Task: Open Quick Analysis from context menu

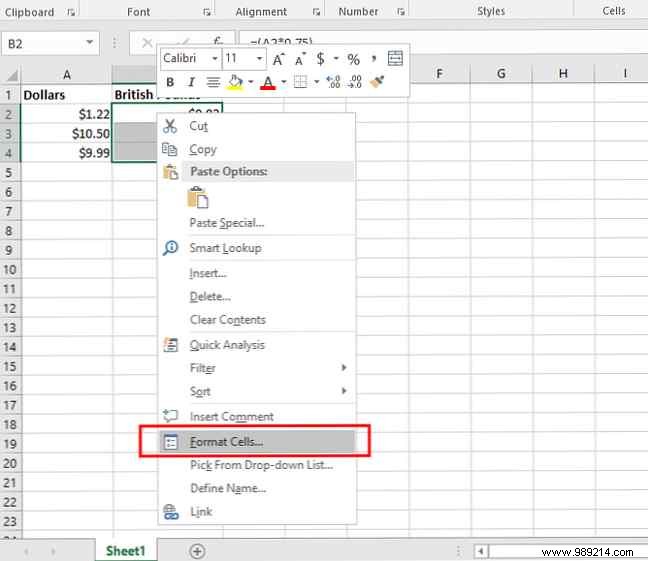Action: [x=257, y=345]
